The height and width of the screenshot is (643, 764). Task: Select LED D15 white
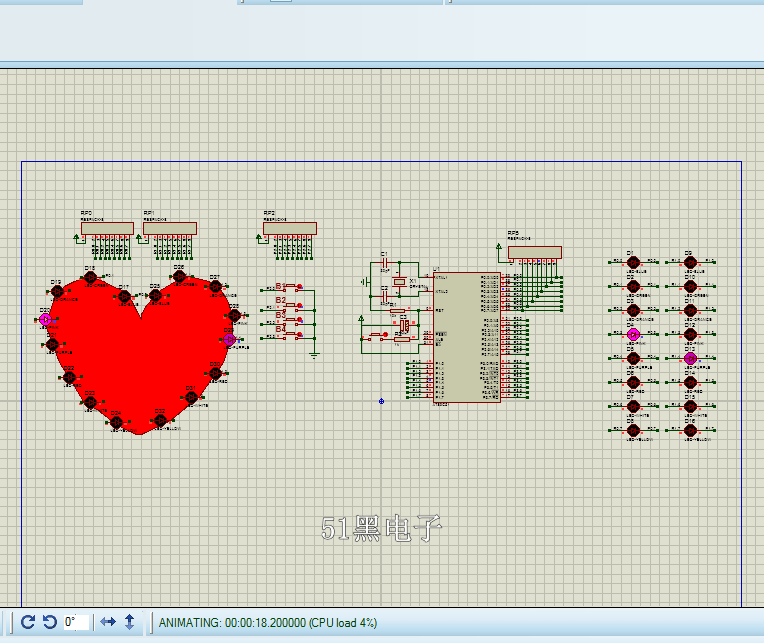(x=690, y=406)
